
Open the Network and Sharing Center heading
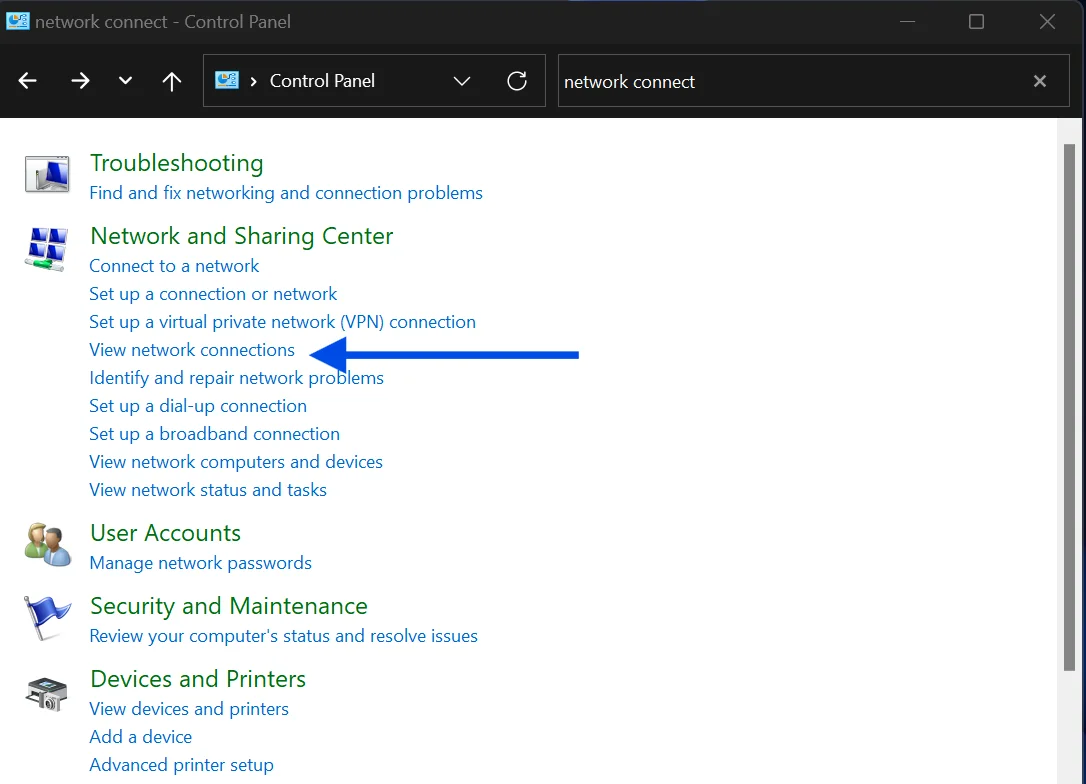click(242, 236)
